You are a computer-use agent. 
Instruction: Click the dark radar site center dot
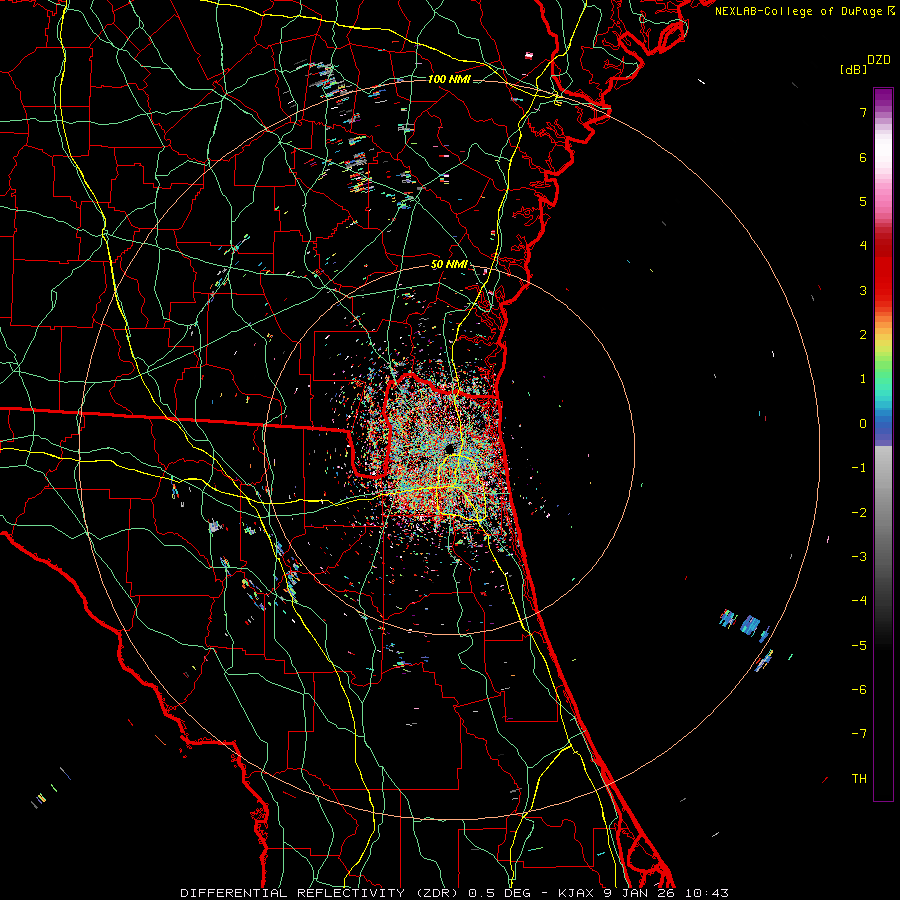tap(450, 448)
